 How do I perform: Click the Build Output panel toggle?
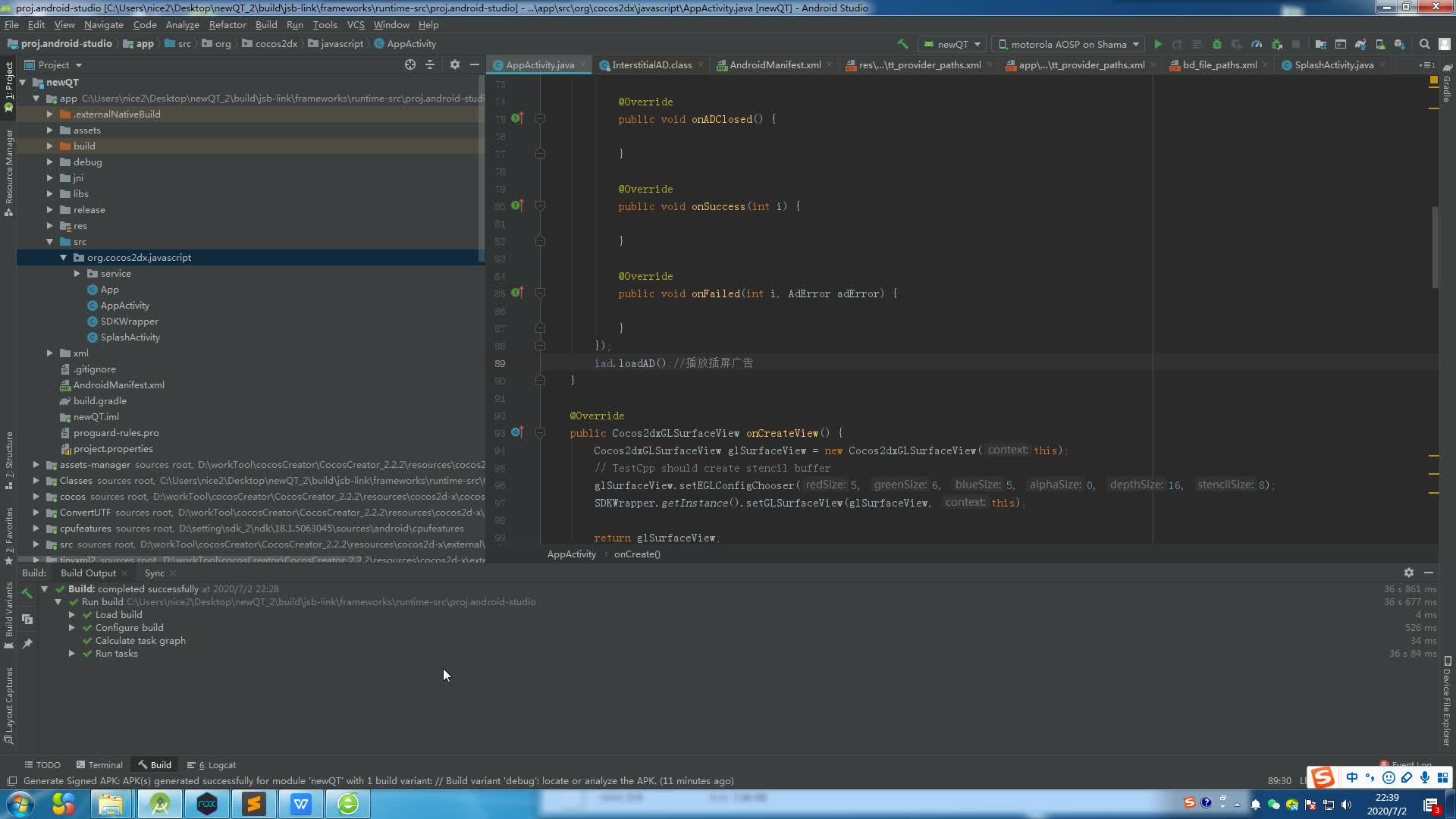coord(88,572)
